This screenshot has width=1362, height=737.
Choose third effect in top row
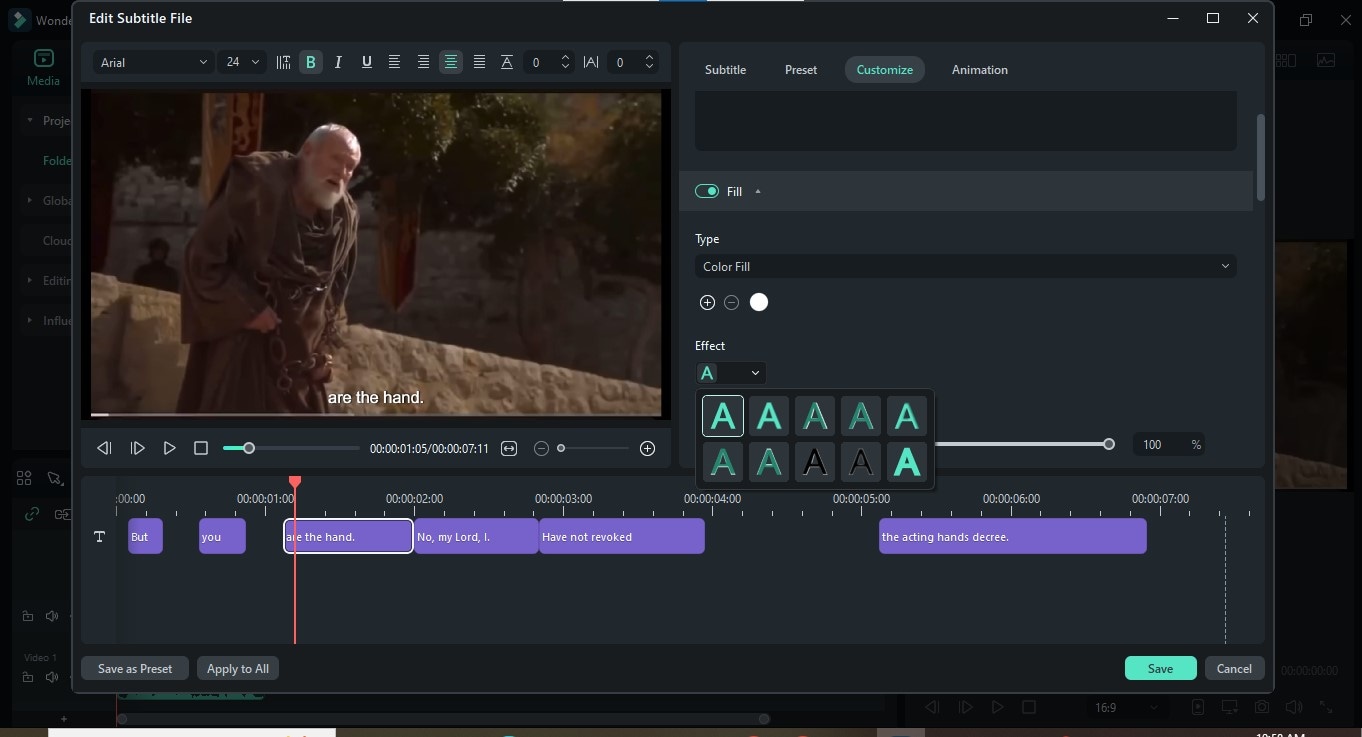tap(815, 416)
